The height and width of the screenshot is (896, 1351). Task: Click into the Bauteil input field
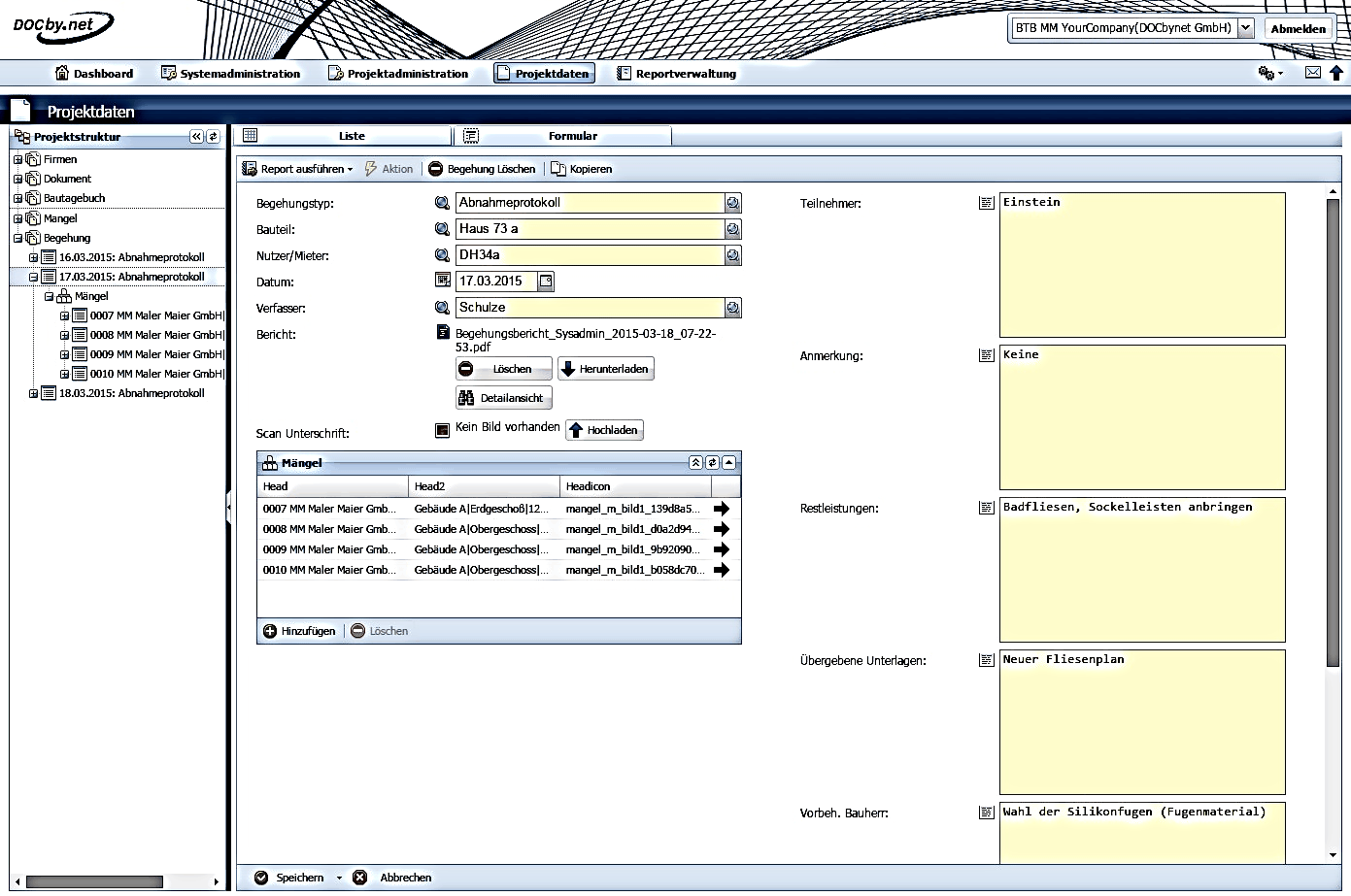point(591,229)
